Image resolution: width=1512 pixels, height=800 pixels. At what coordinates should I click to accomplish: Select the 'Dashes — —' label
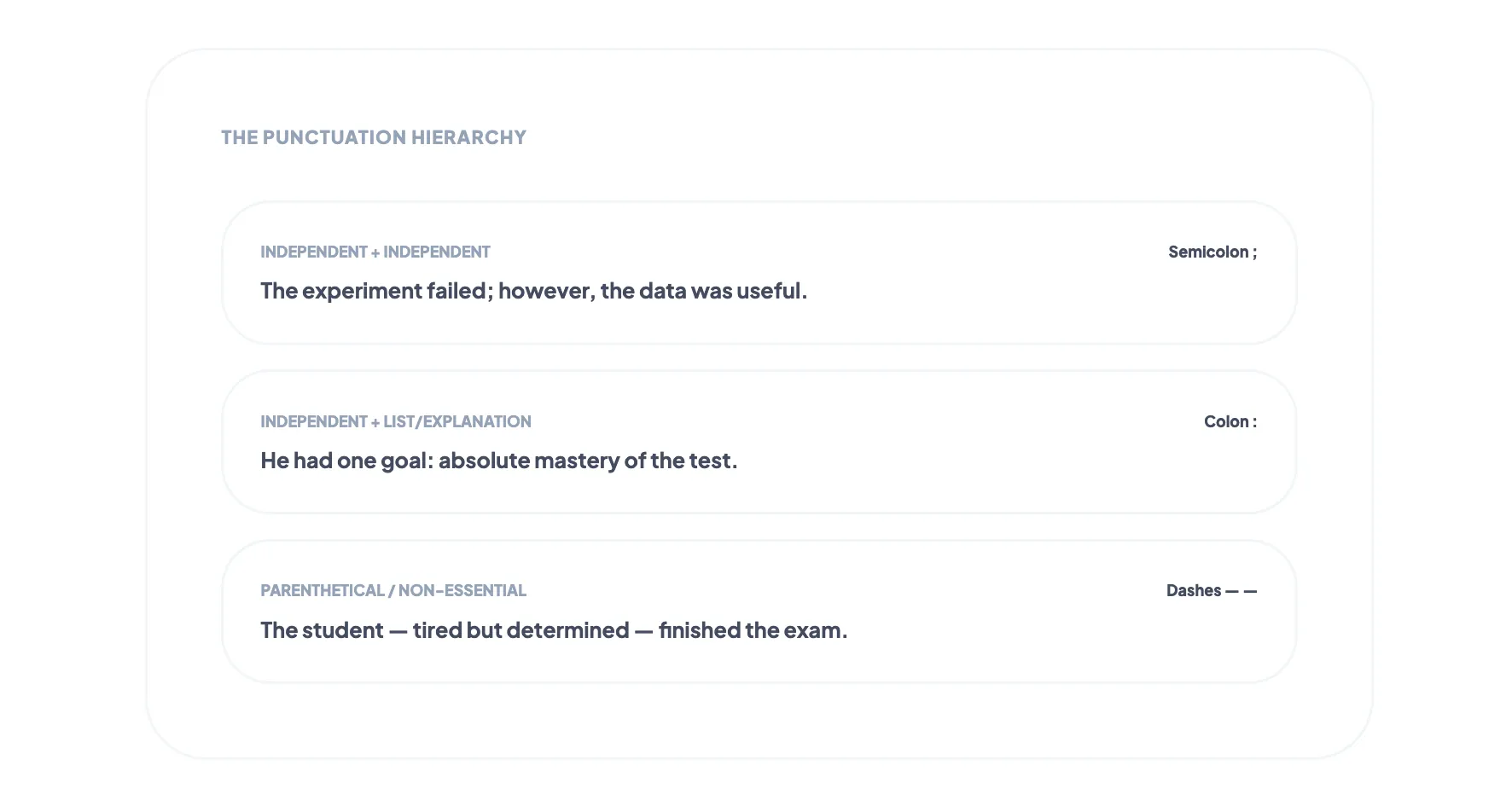coord(1211,590)
